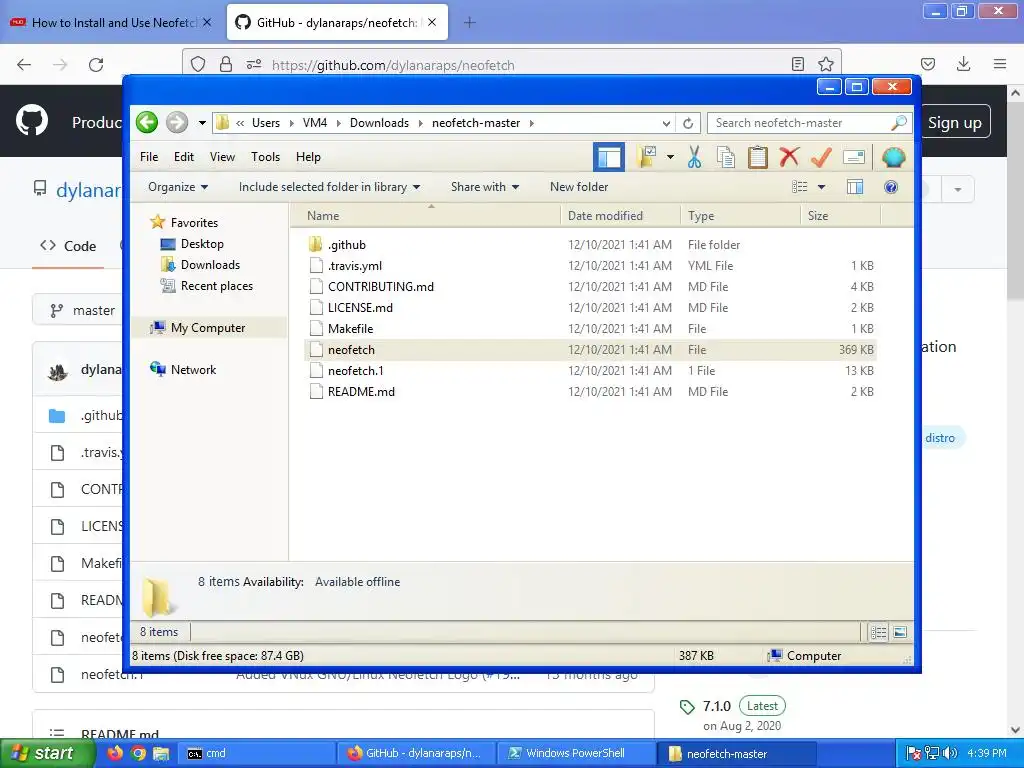This screenshot has width=1024, height=768.
Task: Click the gray Forward arrow in Explorer
Action: click(x=176, y=122)
